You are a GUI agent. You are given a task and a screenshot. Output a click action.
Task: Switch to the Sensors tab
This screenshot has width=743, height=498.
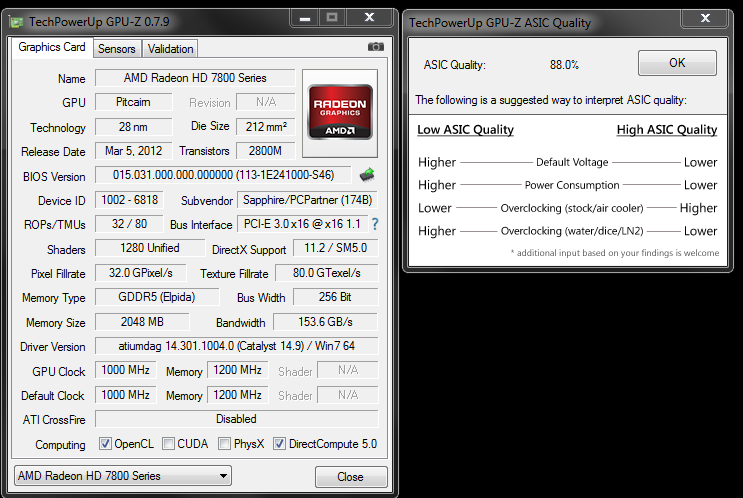pos(117,49)
